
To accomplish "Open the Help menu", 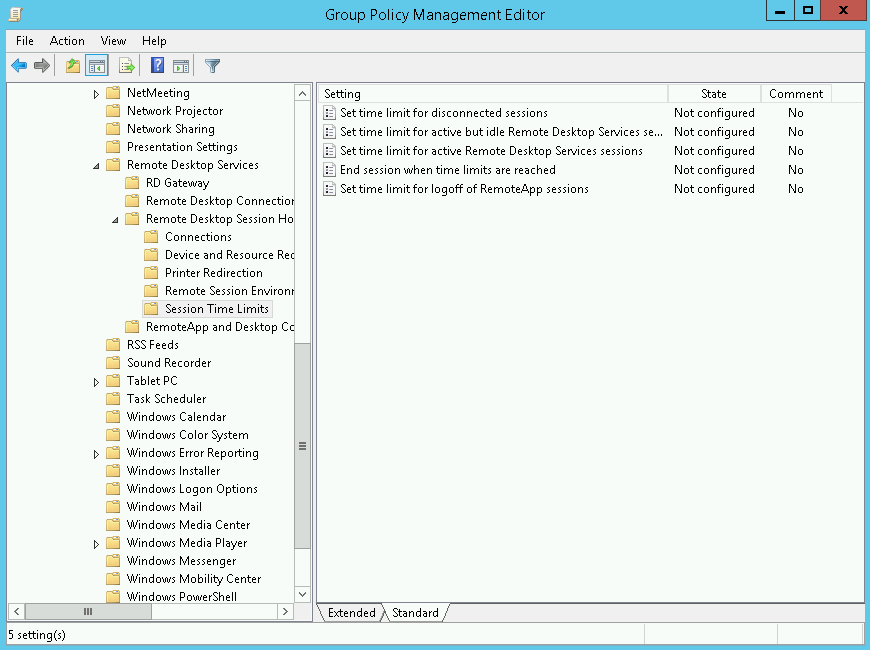I will coord(154,41).
